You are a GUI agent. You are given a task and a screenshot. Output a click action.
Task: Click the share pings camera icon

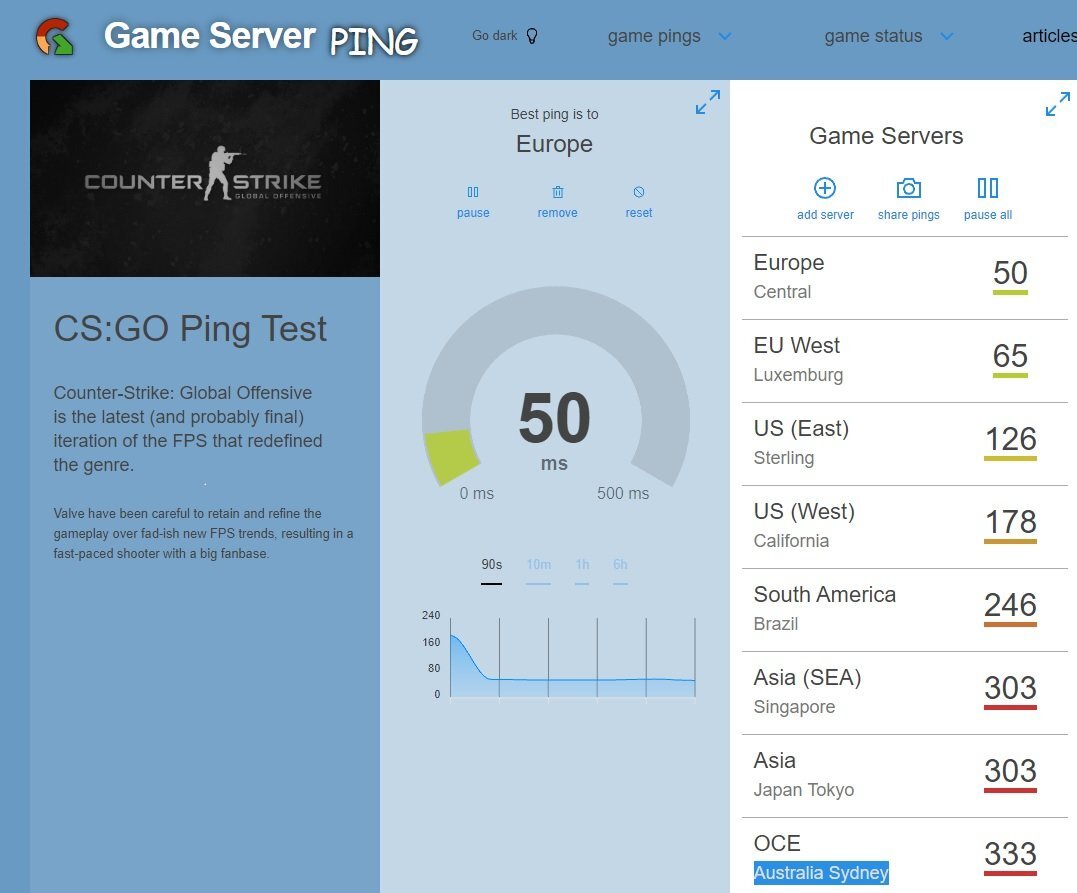pyautogui.click(x=909, y=188)
